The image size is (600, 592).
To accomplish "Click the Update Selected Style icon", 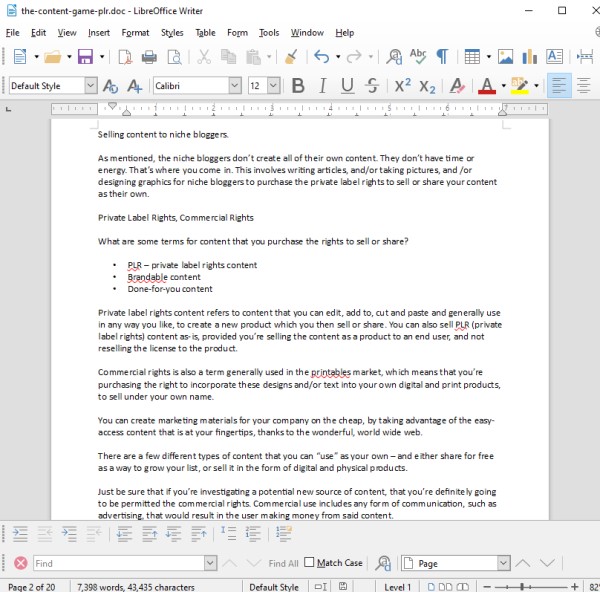I will pyautogui.click(x=111, y=86).
